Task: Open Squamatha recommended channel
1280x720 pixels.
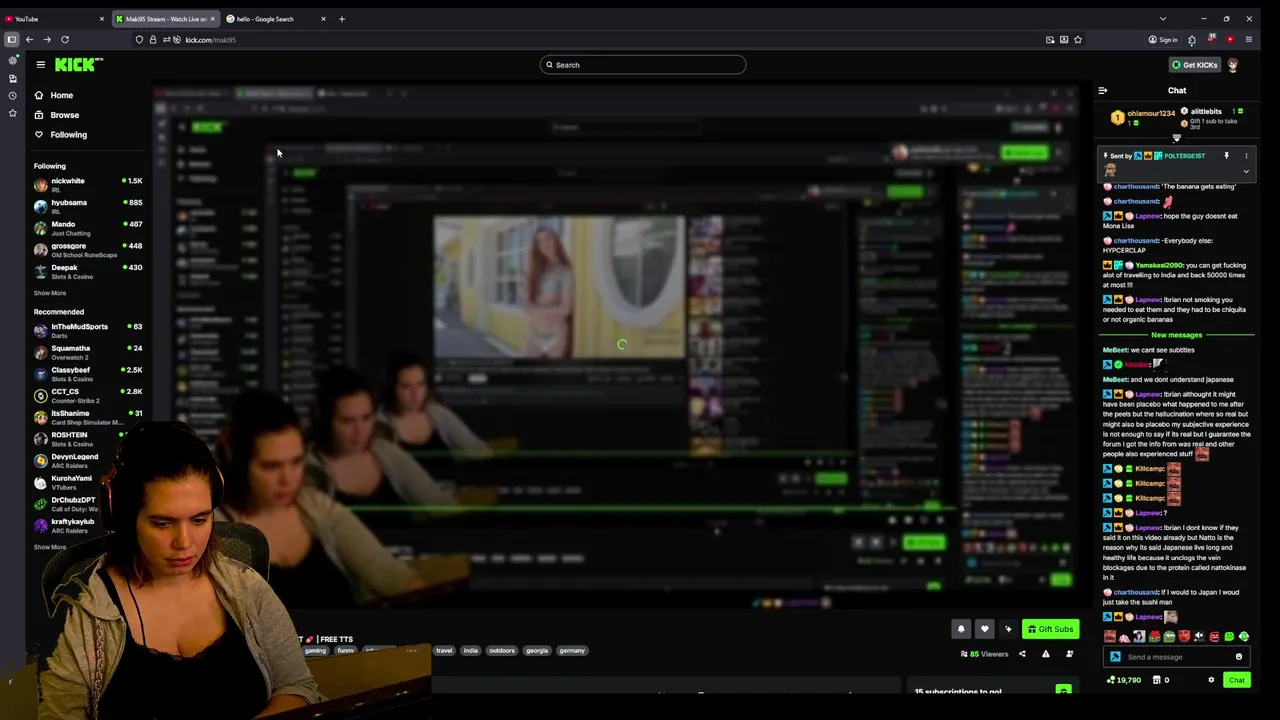Action: click(x=88, y=352)
